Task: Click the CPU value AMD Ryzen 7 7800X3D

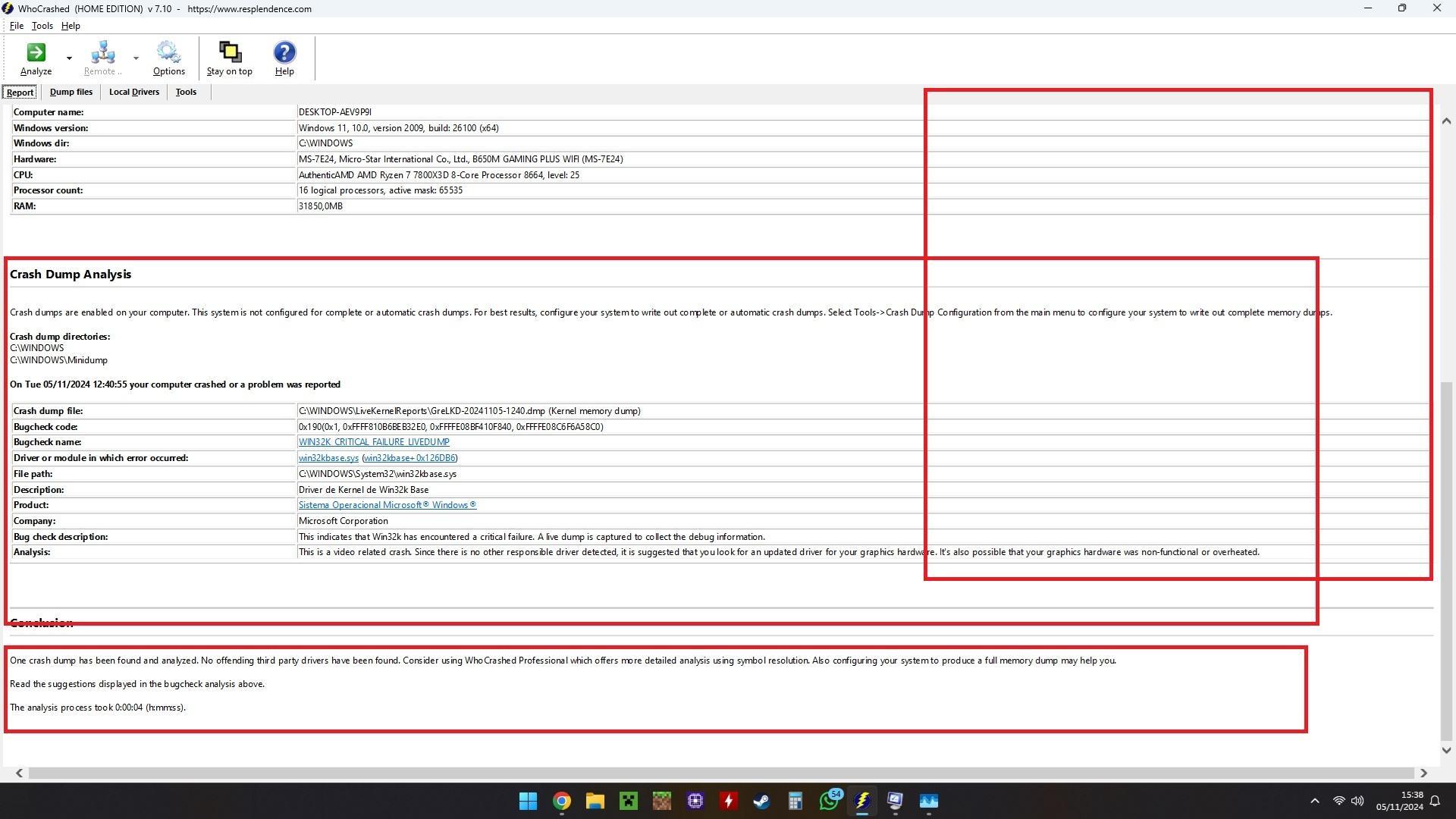Action: [438, 175]
